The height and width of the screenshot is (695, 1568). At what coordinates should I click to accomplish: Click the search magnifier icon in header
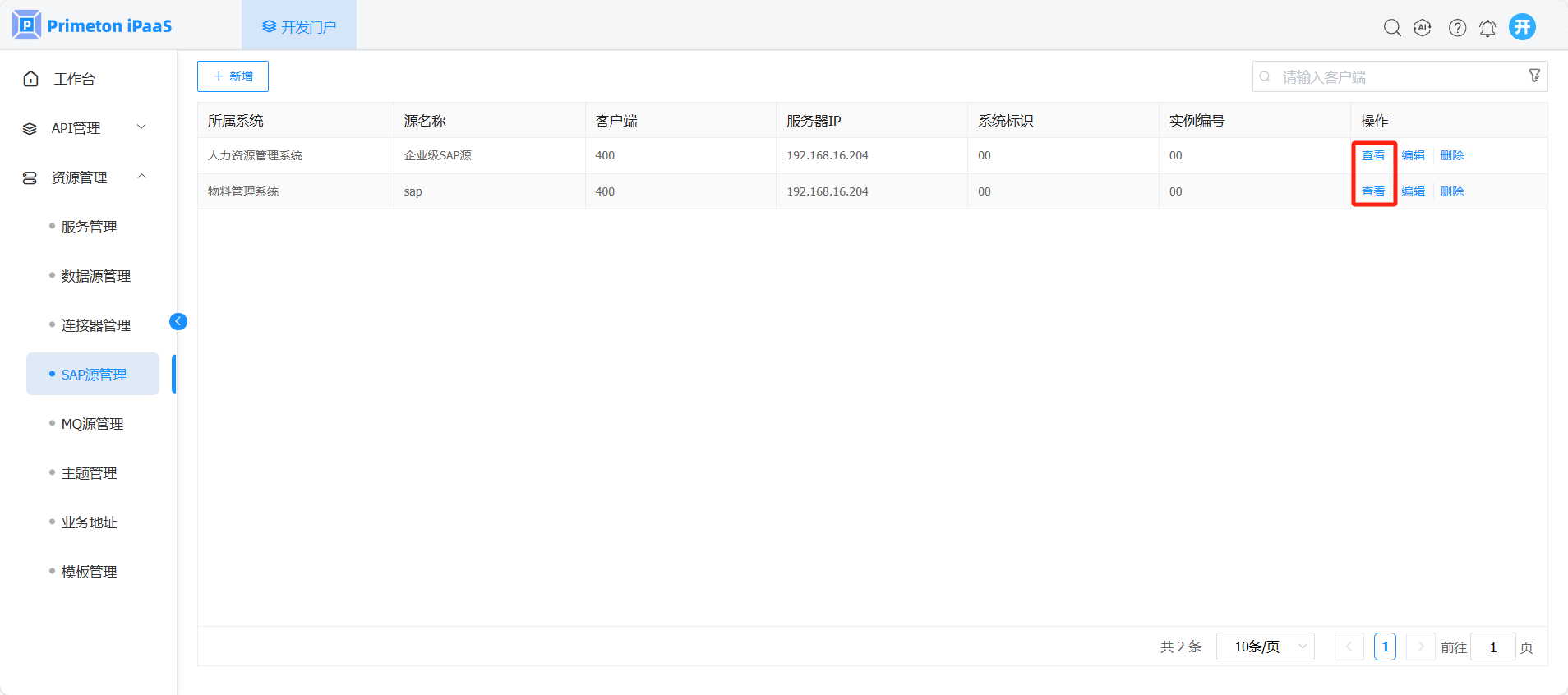click(1392, 28)
